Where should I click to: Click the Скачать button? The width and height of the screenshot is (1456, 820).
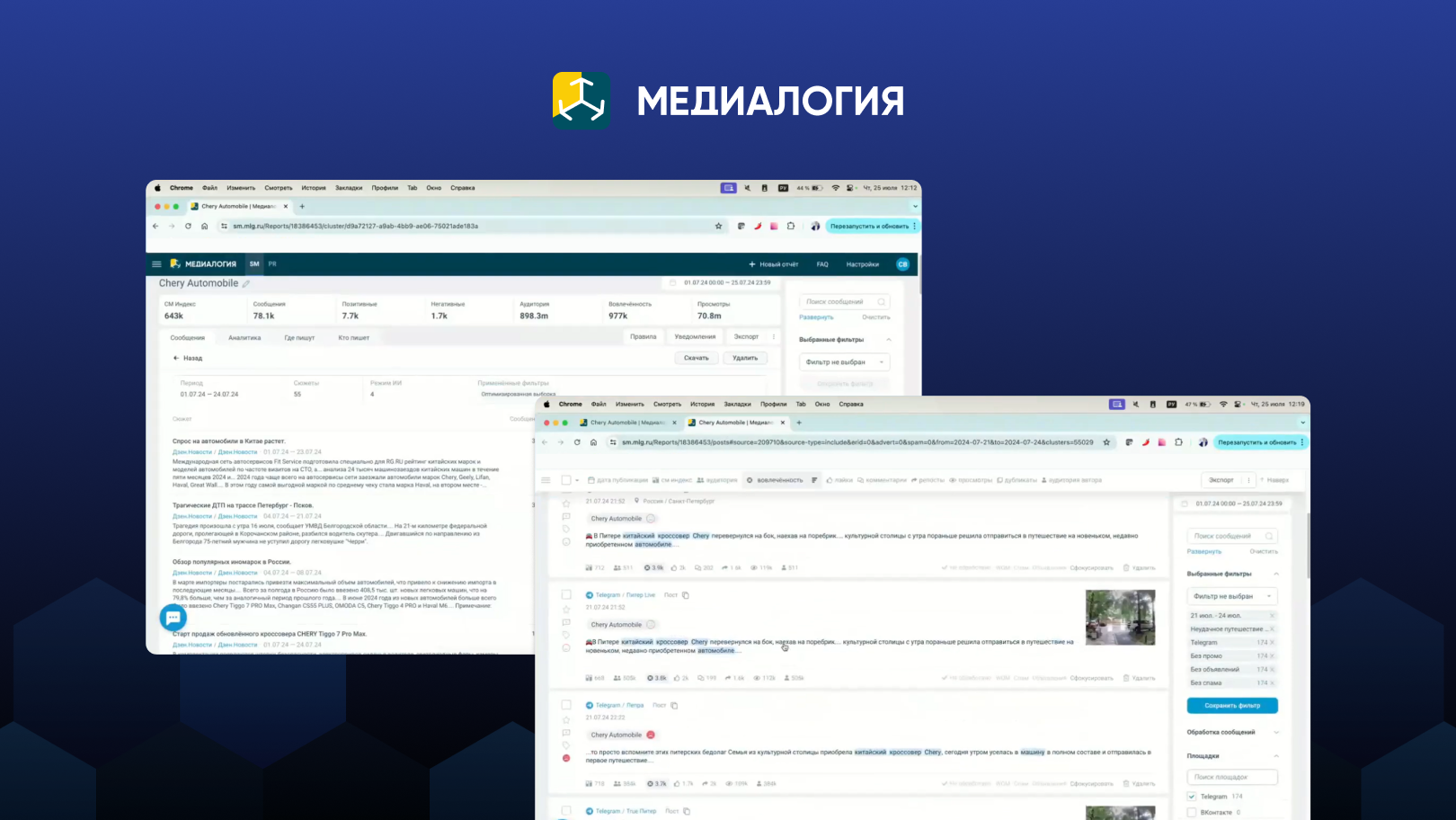(697, 358)
